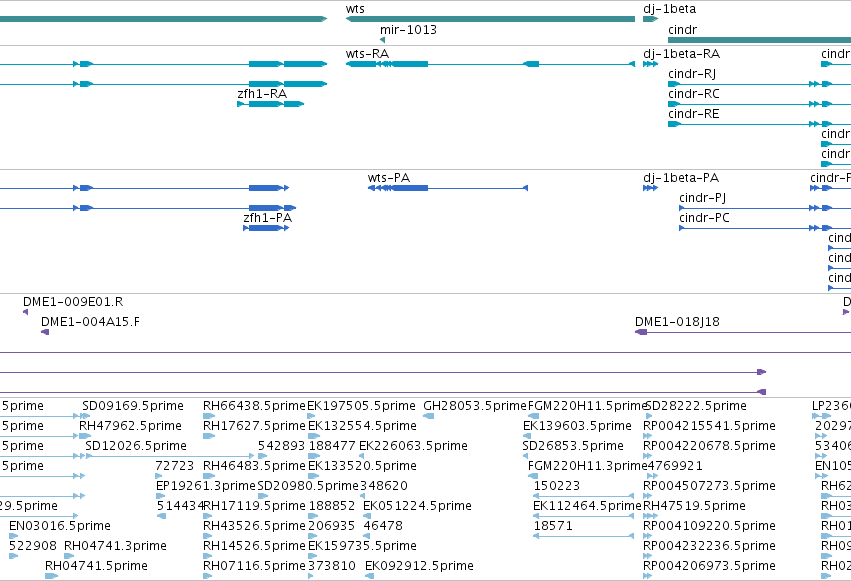Click the dj-1beta gene label
The width and height of the screenshot is (851, 581).
tap(669, 9)
